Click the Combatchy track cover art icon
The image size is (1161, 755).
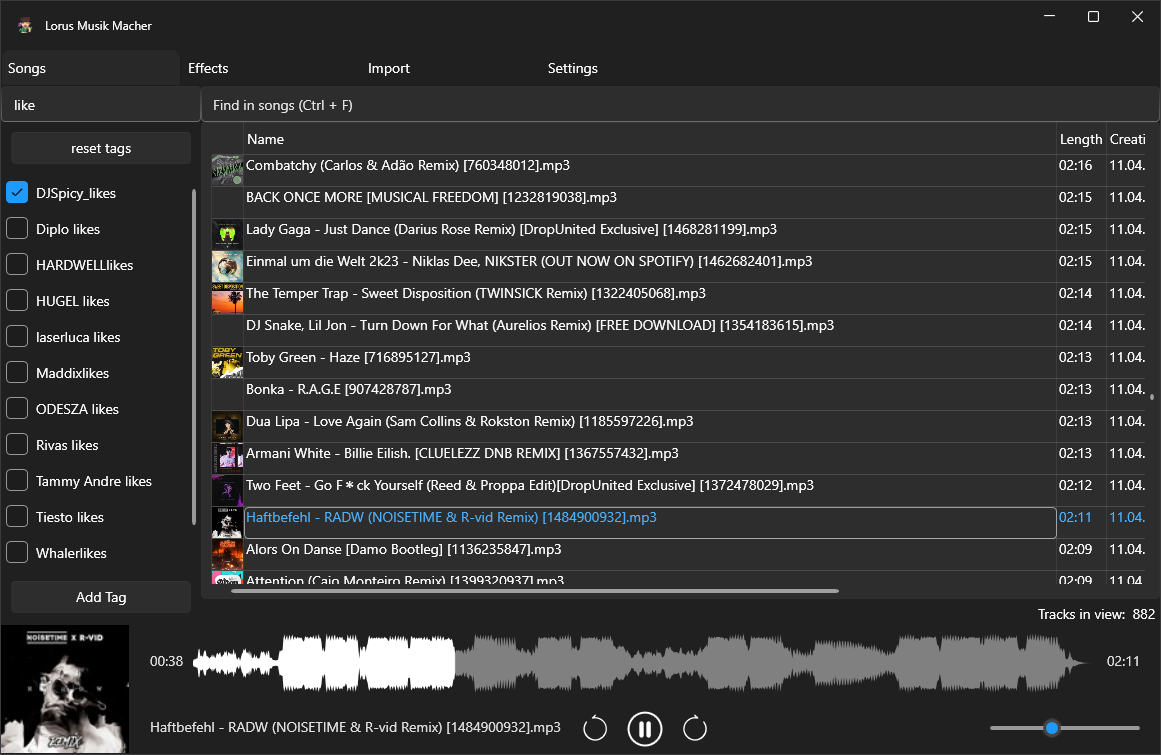[x=227, y=170]
